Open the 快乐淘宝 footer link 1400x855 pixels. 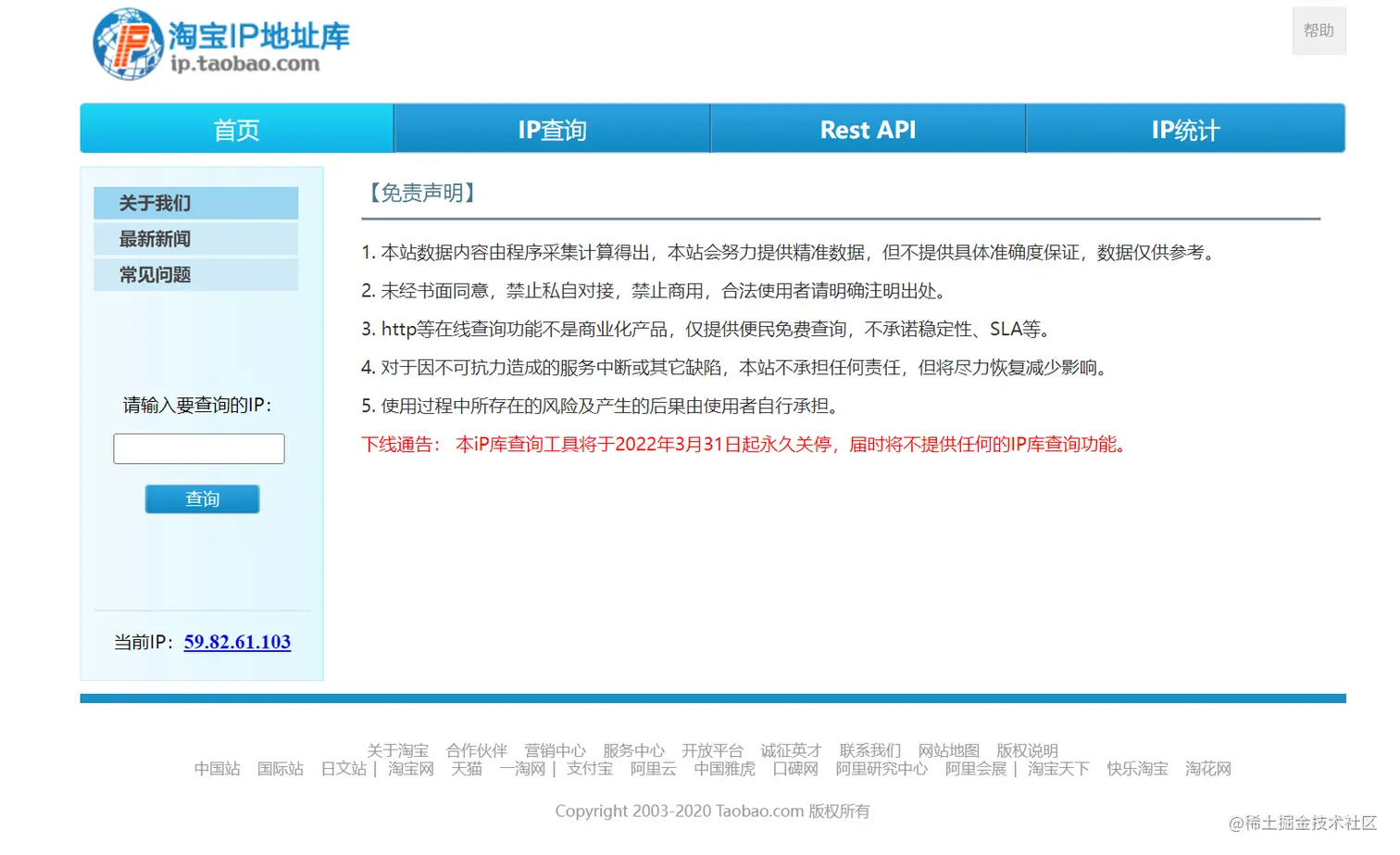[1138, 769]
